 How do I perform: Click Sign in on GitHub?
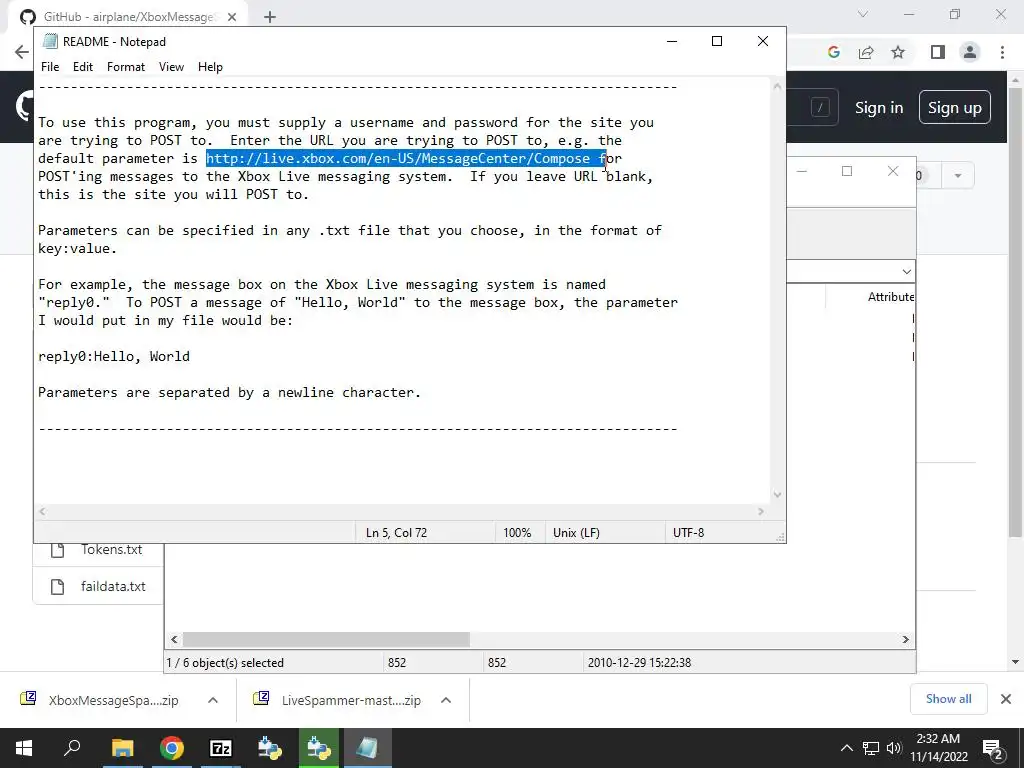[x=879, y=108]
